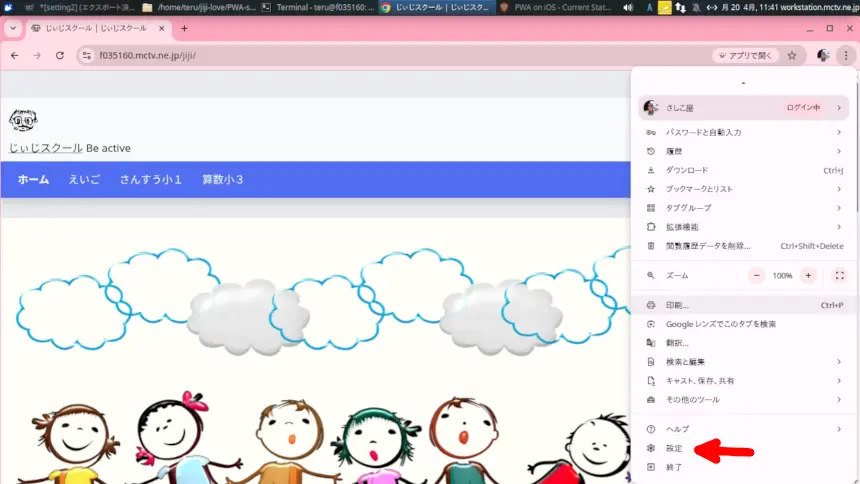Click the 100% zoom value
860x484 pixels.
[x=783, y=276]
